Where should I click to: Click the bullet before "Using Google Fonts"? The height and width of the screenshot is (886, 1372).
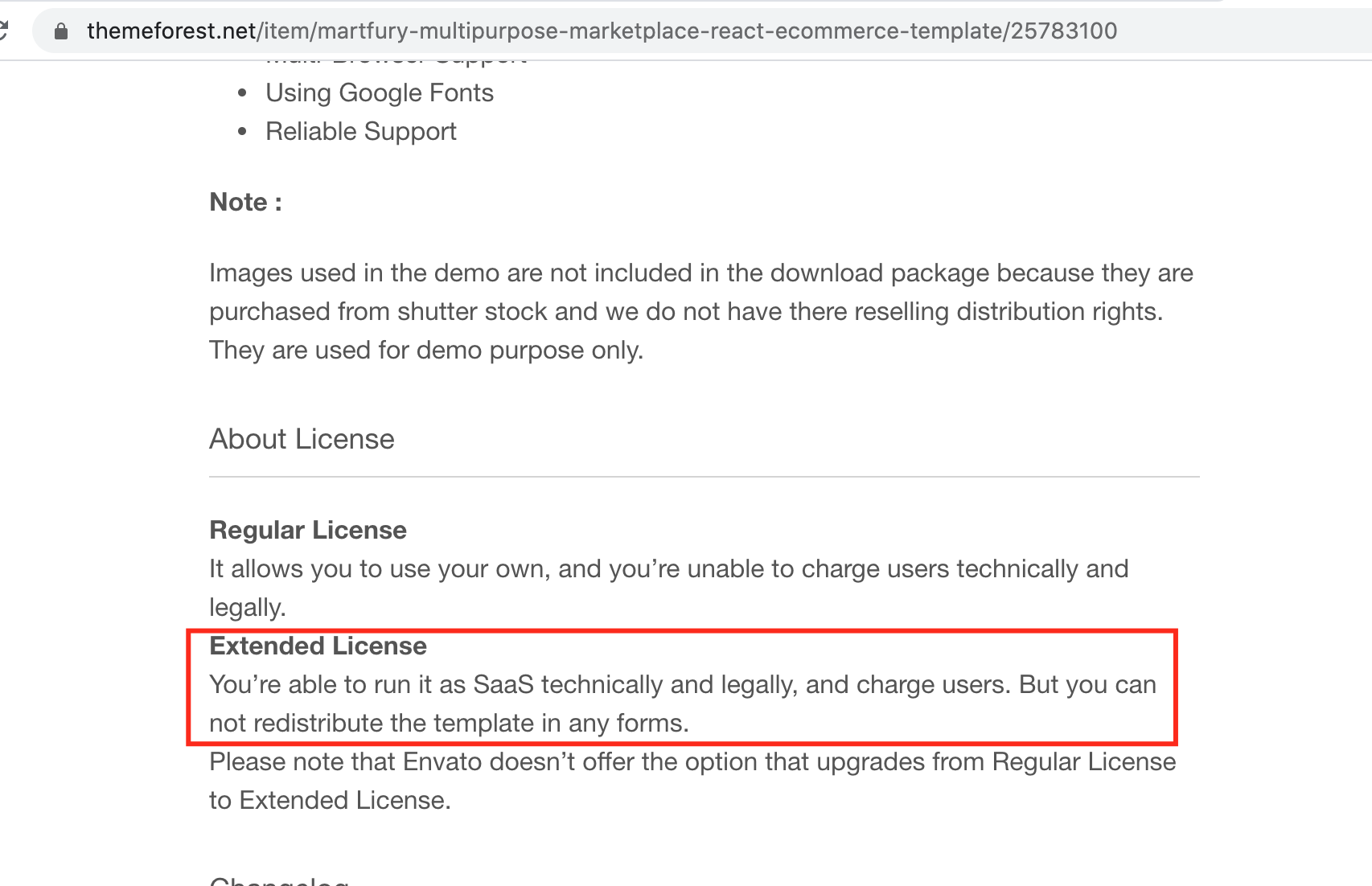click(x=243, y=93)
